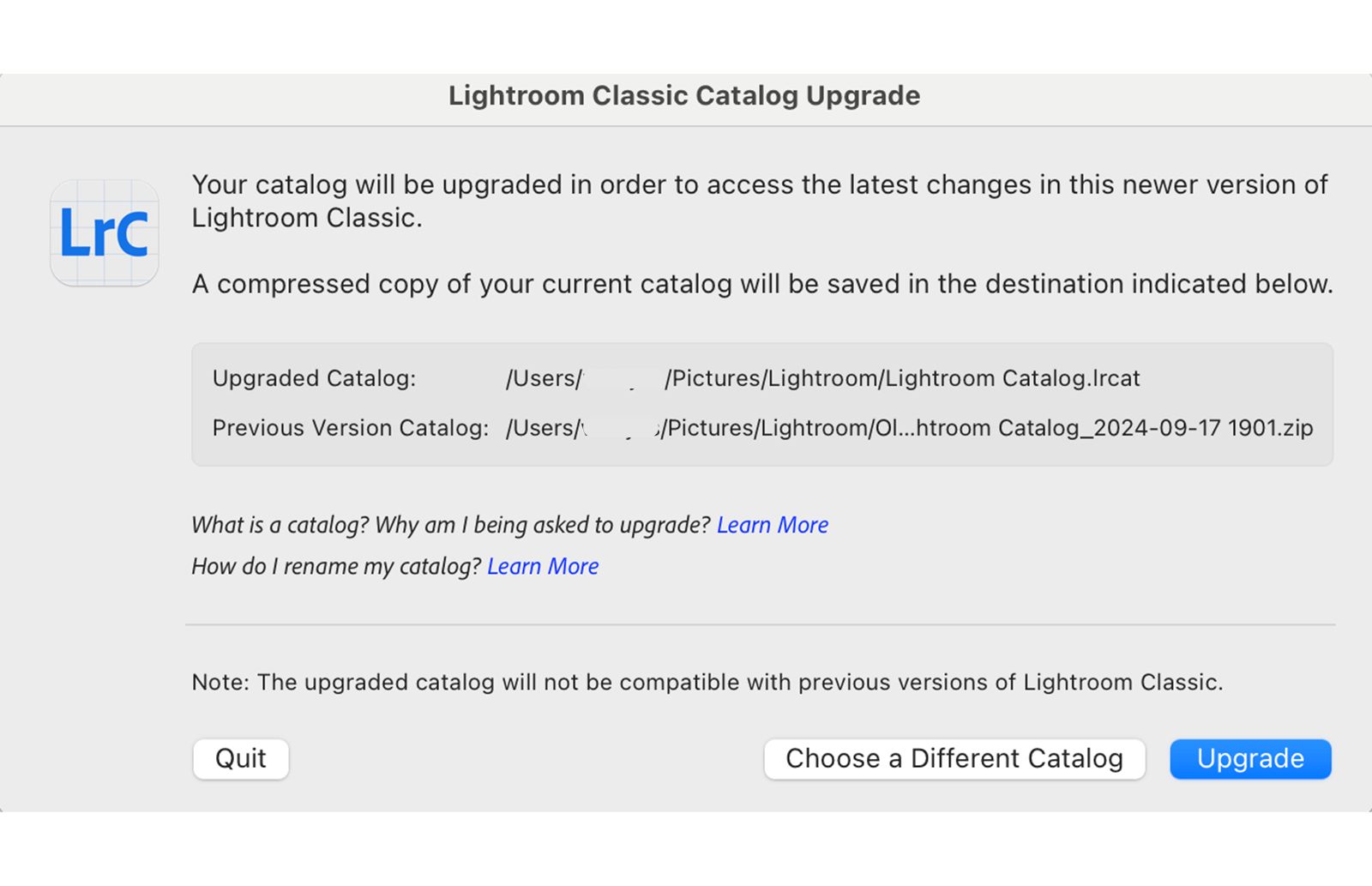Select the Previous Version Catalog path text

(x=909, y=427)
